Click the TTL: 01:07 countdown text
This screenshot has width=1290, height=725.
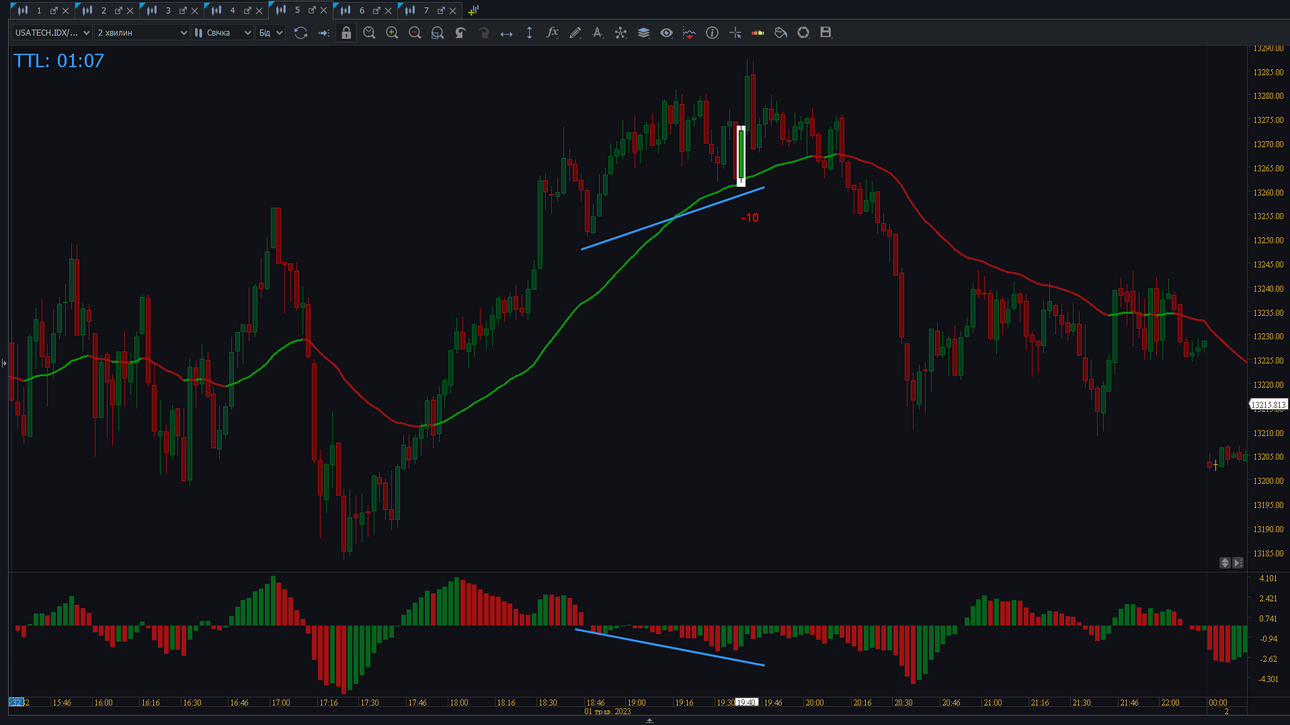[x=59, y=61]
